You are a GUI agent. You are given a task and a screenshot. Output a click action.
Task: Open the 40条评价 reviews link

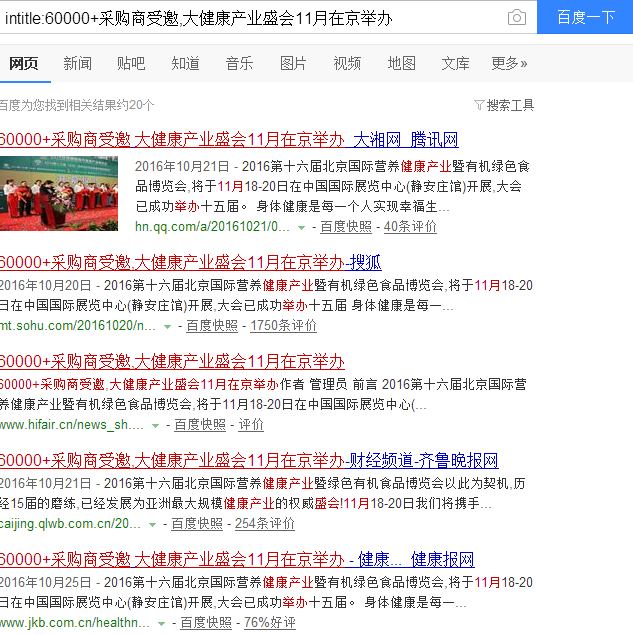410,227
